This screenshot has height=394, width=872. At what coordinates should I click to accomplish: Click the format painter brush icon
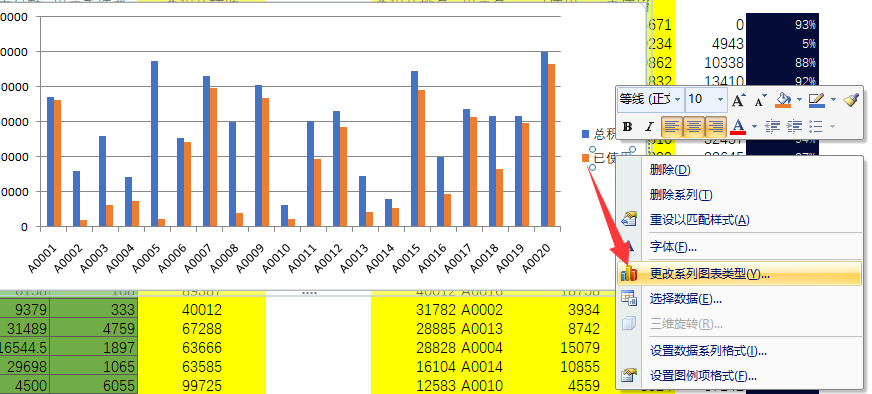tap(851, 100)
